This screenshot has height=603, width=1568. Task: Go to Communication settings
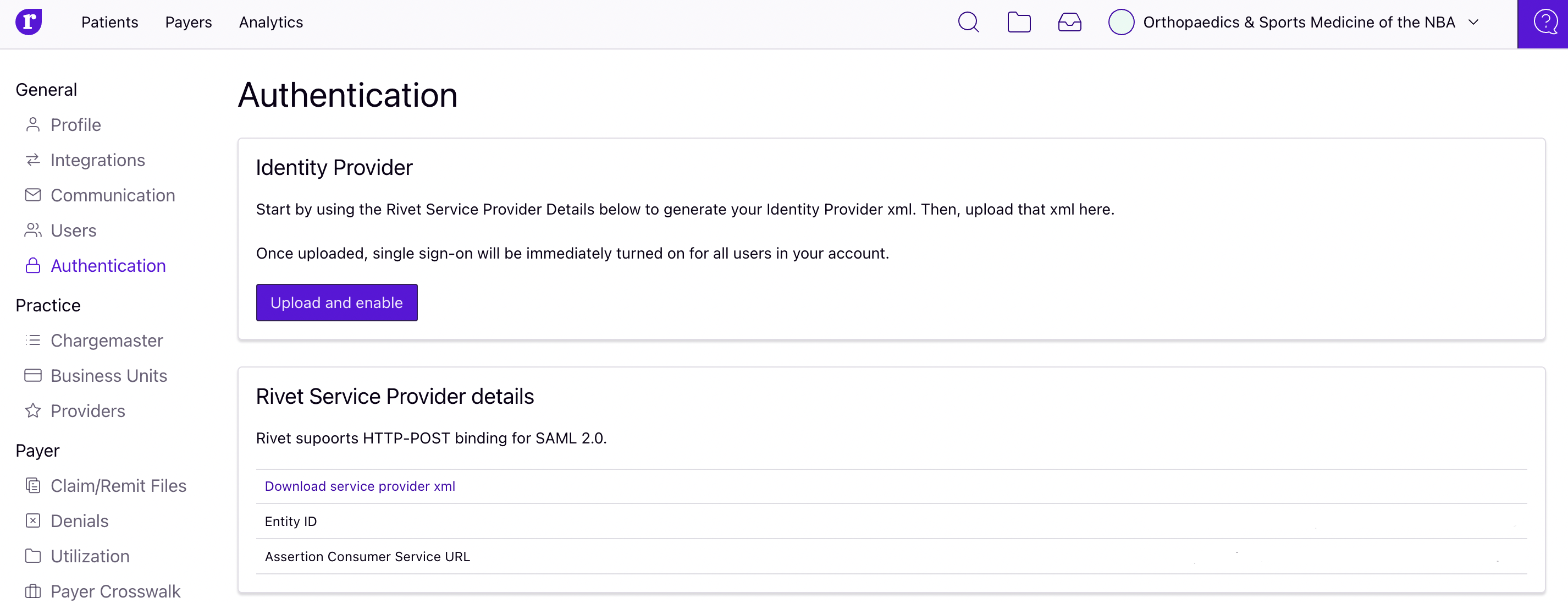click(x=113, y=195)
